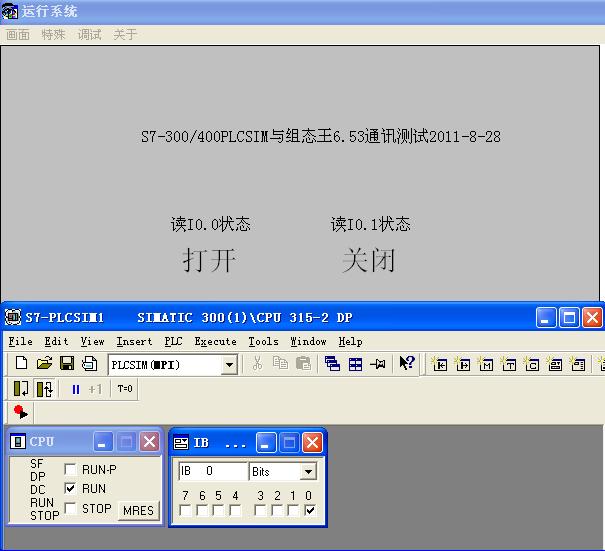Insert Vertical Bits view icon
Image resolution: width=605 pixels, height=551 pixels.
click(x=578, y=363)
